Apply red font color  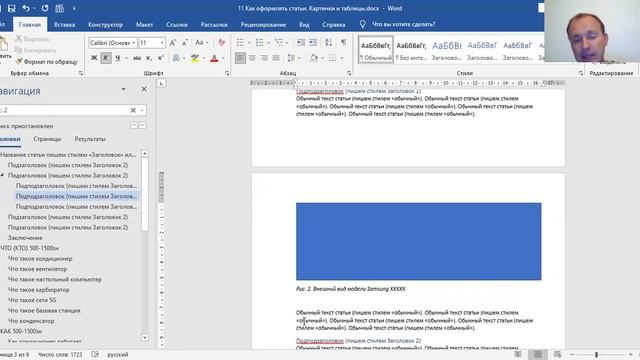(x=214, y=58)
